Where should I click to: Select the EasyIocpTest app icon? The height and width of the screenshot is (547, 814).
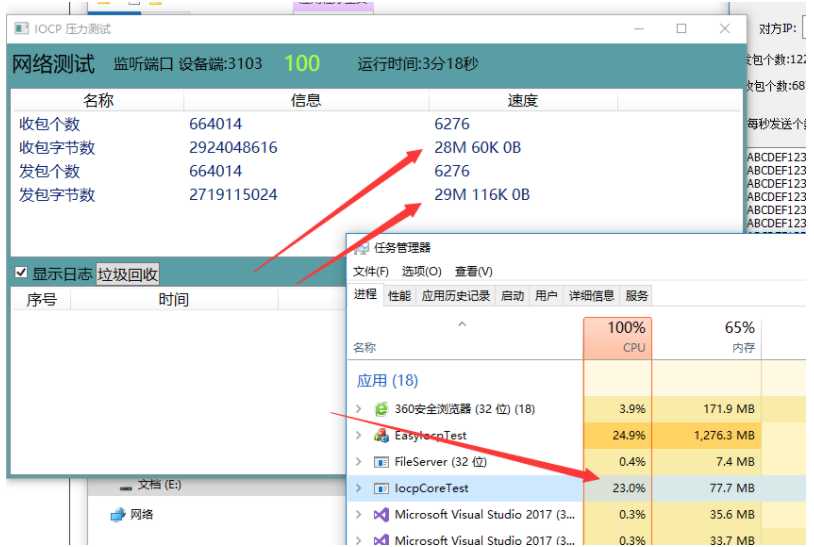click(381, 435)
